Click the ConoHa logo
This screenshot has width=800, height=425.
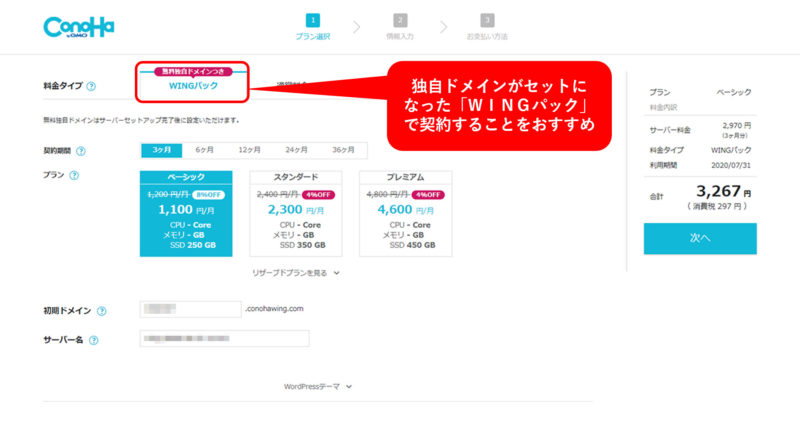tap(79, 28)
